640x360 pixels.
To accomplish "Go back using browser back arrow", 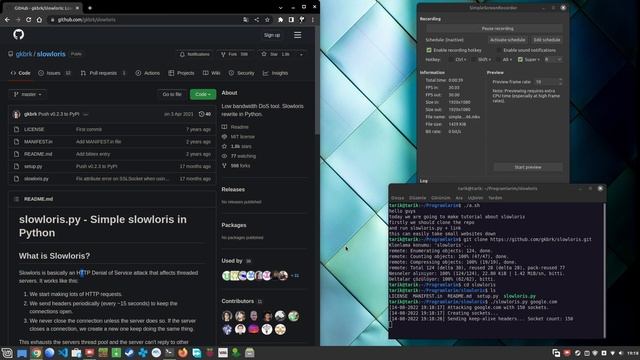I will pos(7,20).
